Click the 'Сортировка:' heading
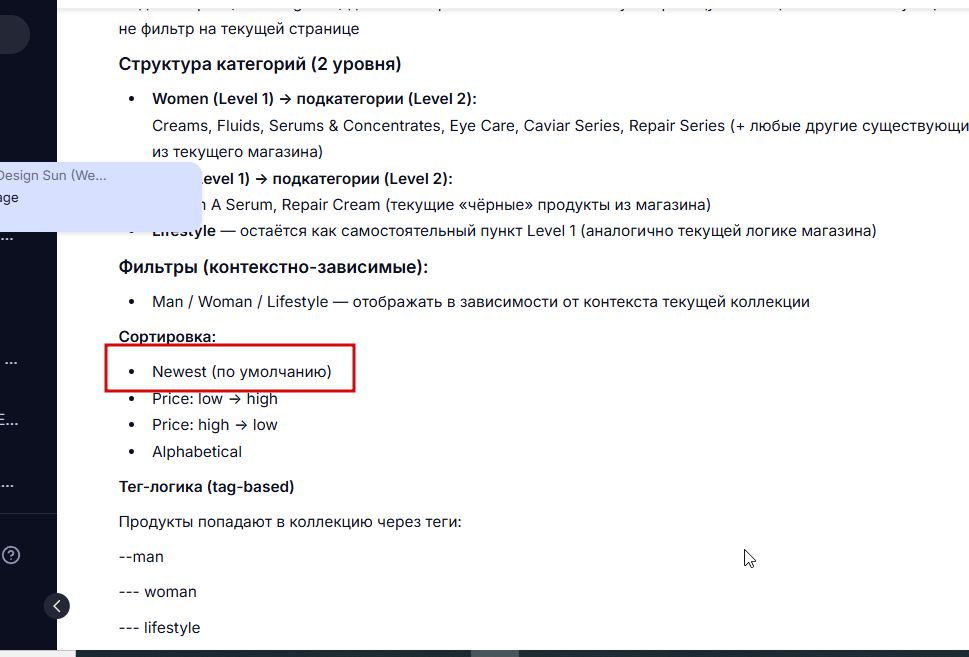Screen dimensions: 969x657 click(x=167, y=337)
